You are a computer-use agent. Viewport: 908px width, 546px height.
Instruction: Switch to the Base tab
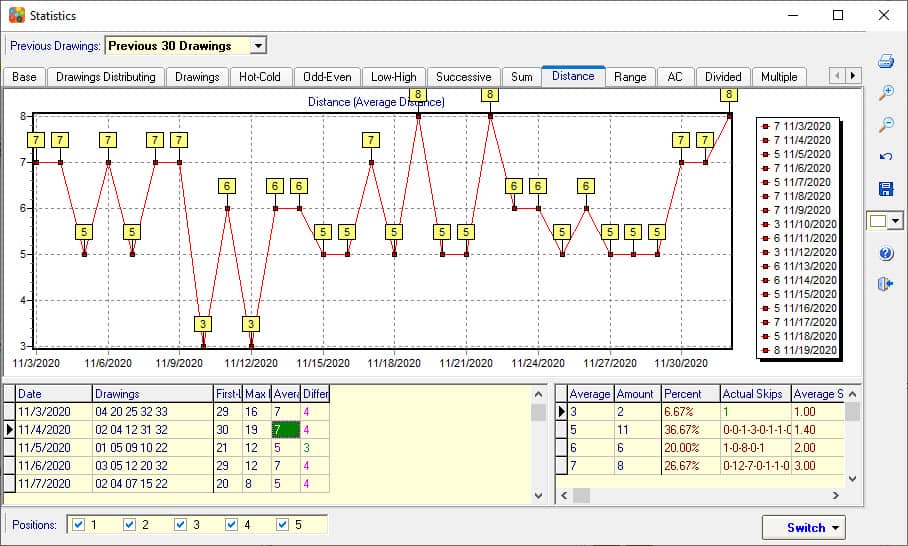(24, 77)
